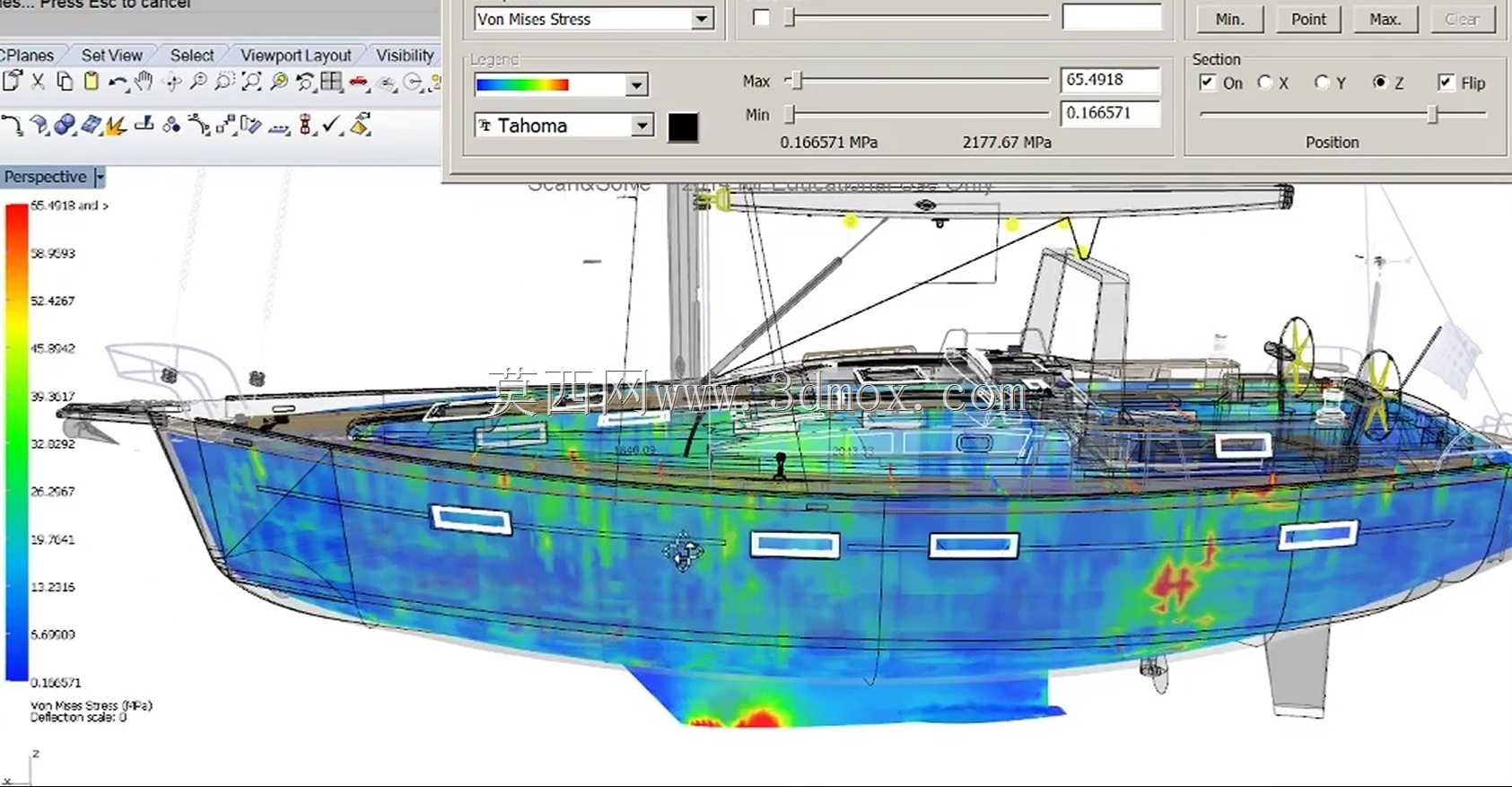Open the Surface tools icon

pos(39,126)
